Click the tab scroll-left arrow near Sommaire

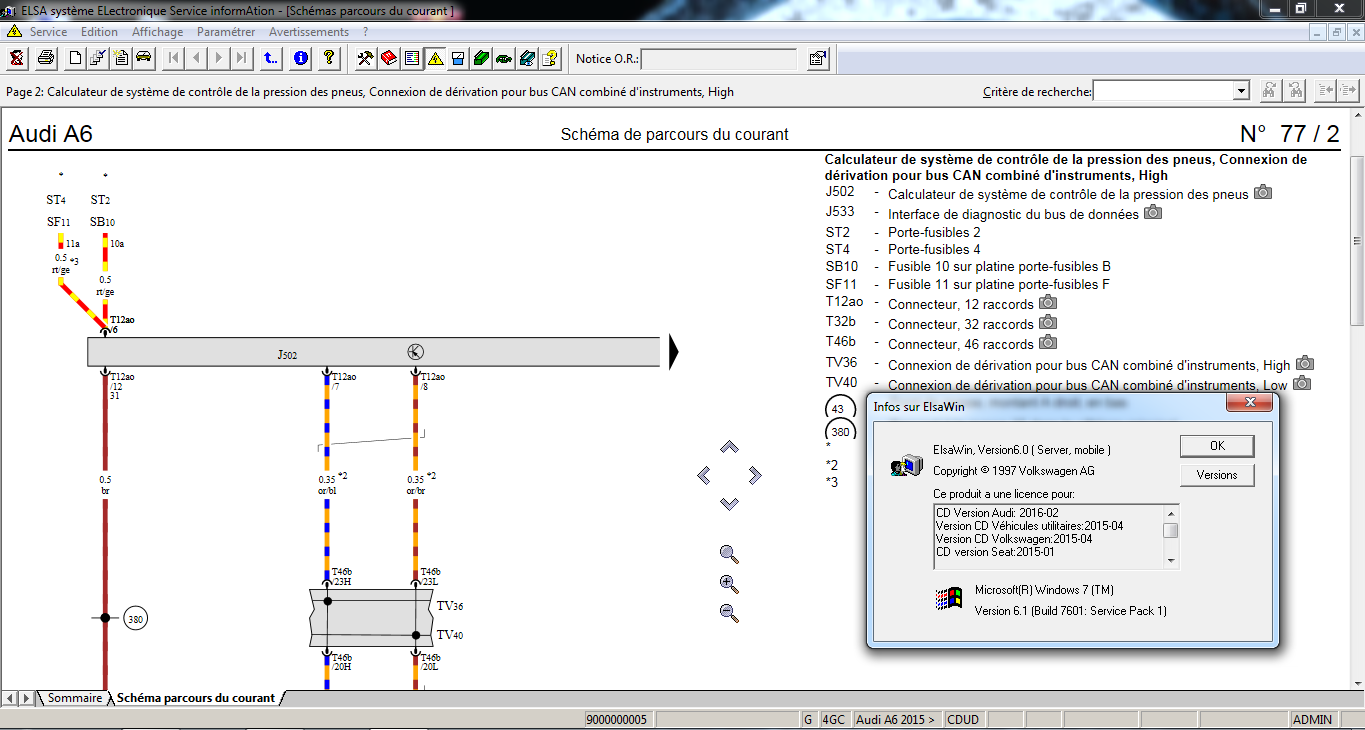click(x=10, y=698)
